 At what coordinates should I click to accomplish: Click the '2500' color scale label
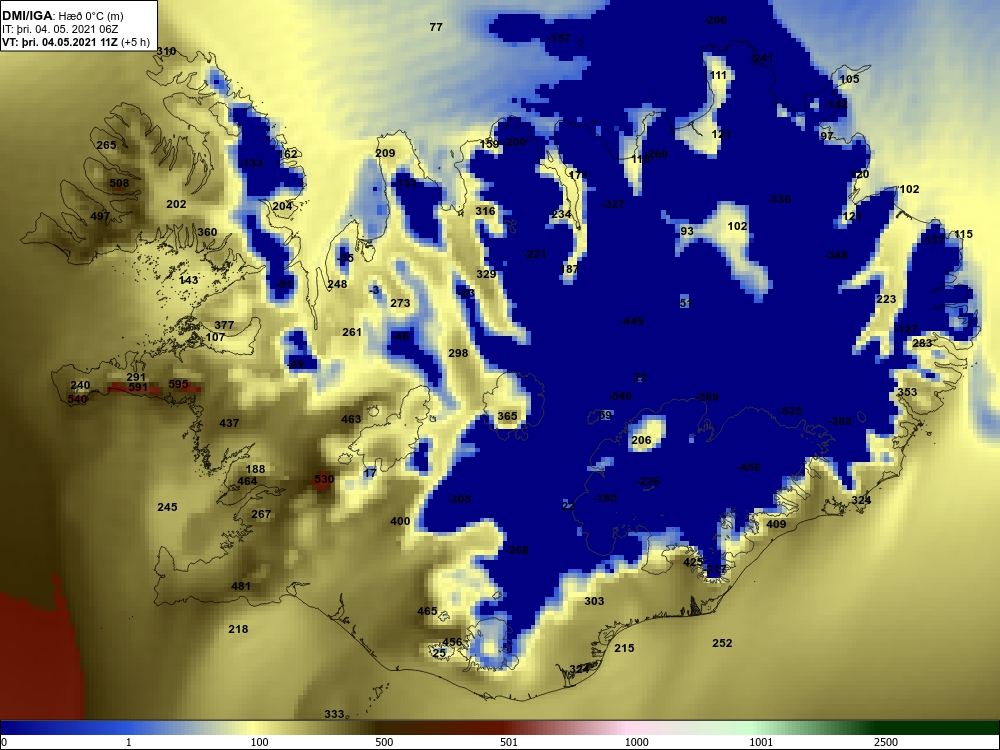(886, 742)
